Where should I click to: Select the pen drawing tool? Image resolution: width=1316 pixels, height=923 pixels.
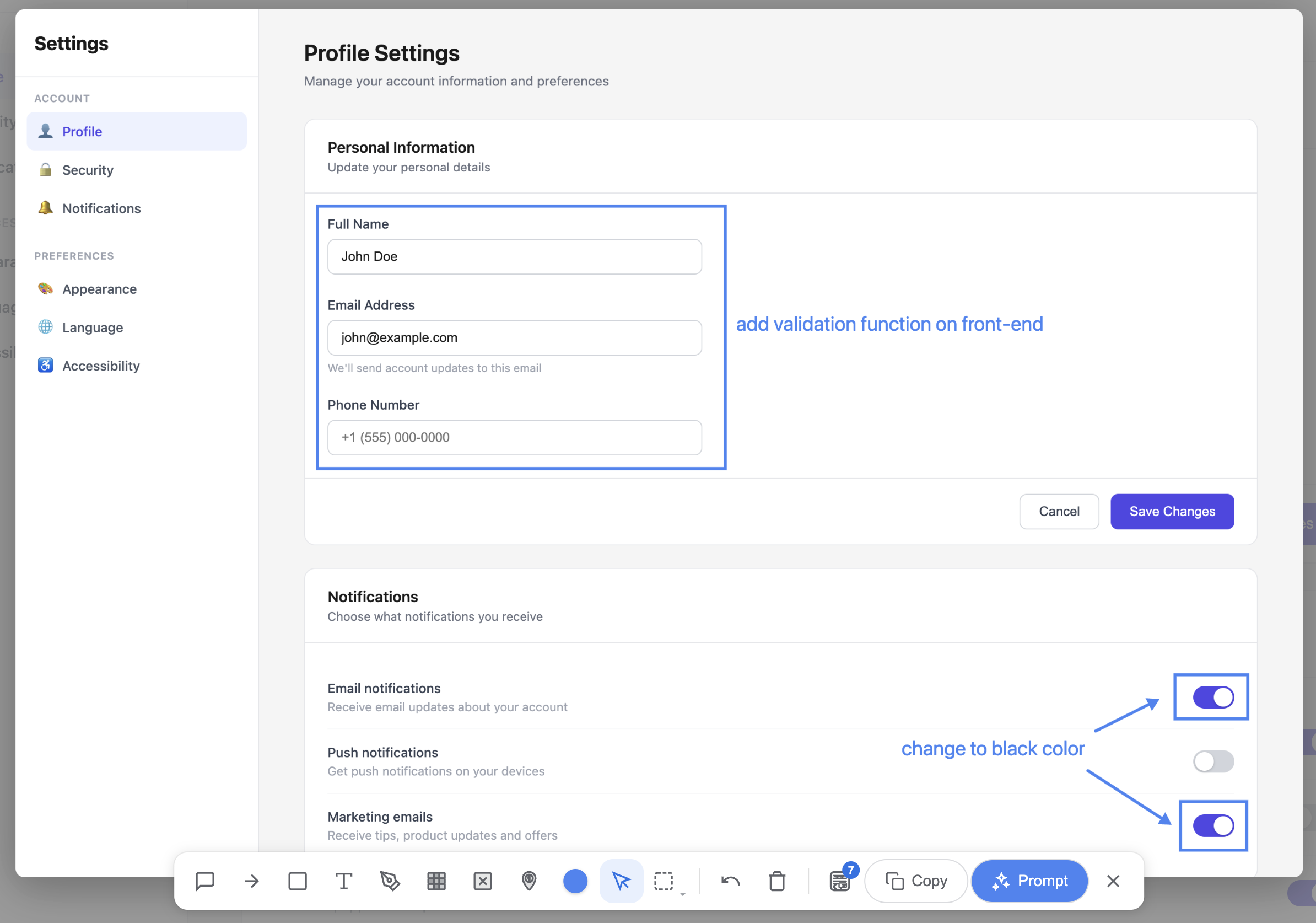(390, 881)
